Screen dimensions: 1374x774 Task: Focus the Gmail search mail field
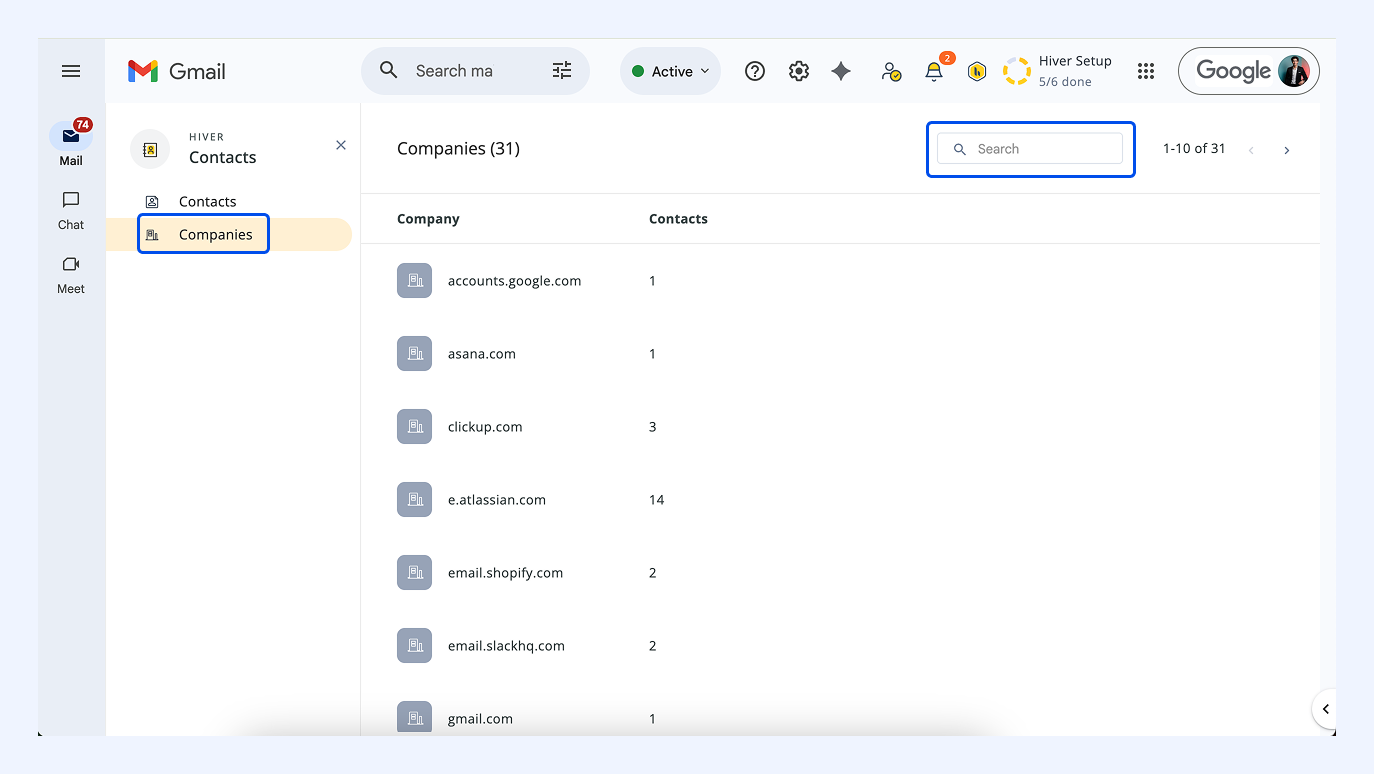(476, 71)
